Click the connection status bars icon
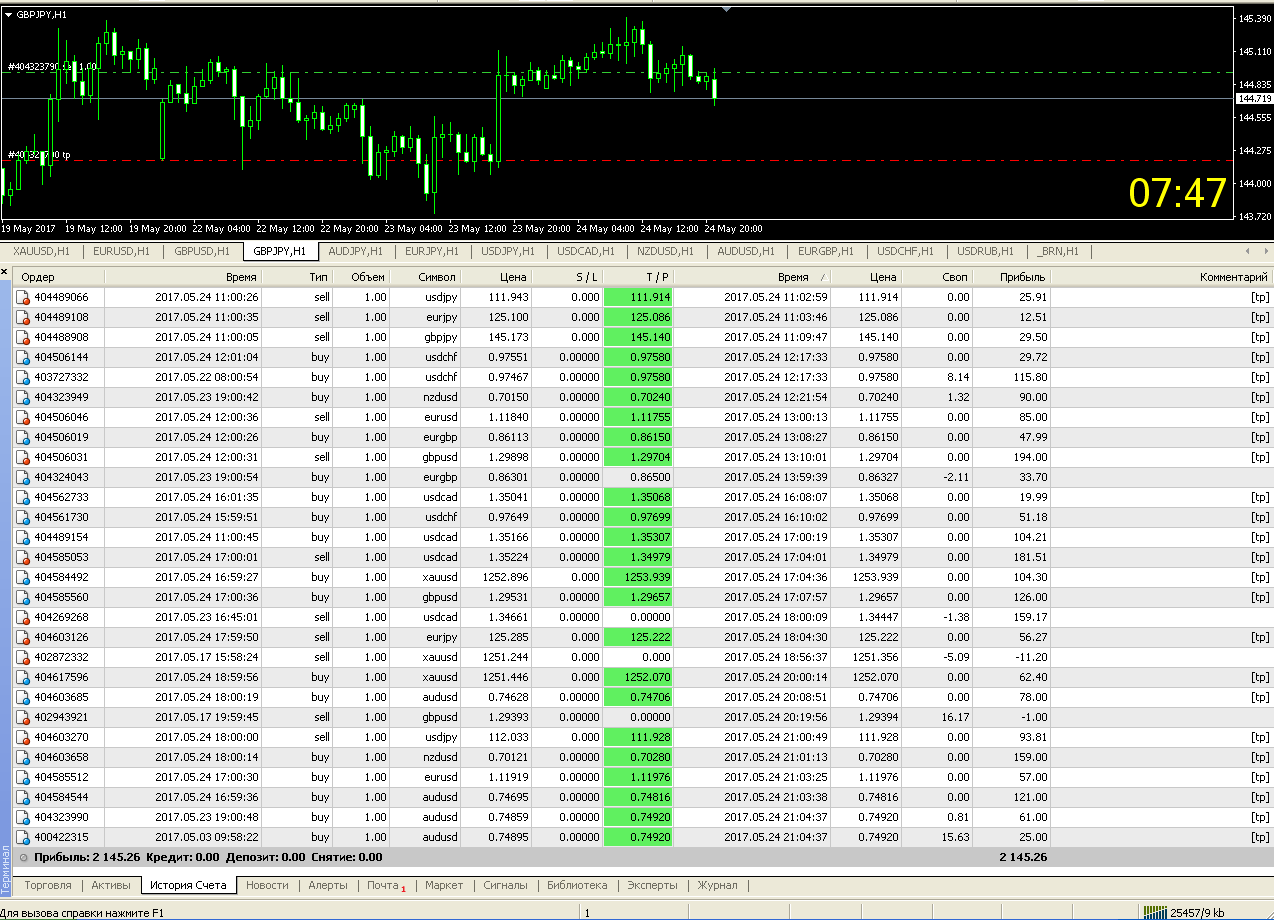The image size is (1282, 920). (x=1155, y=912)
